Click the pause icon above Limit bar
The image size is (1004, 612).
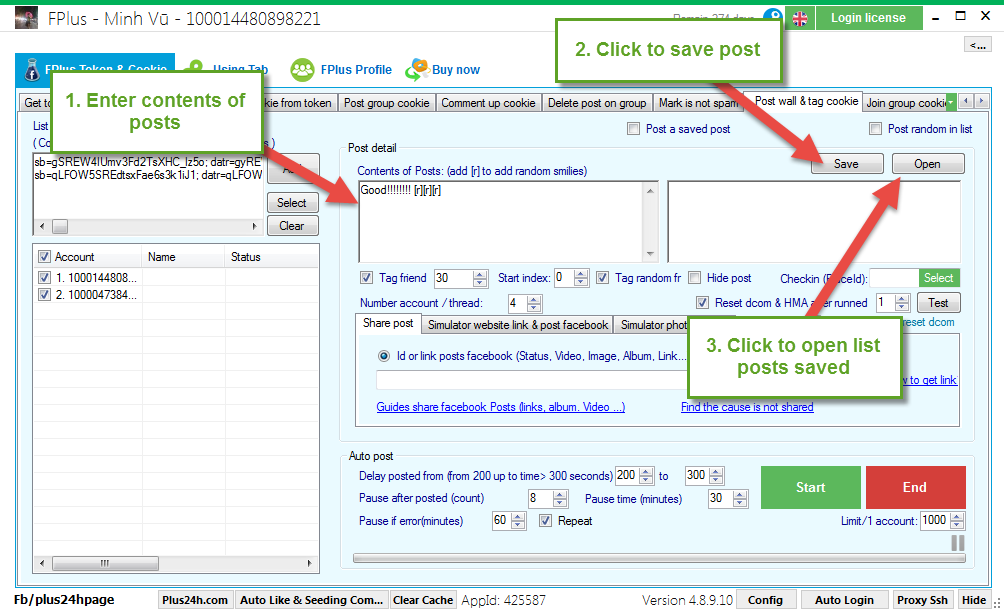[958, 543]
